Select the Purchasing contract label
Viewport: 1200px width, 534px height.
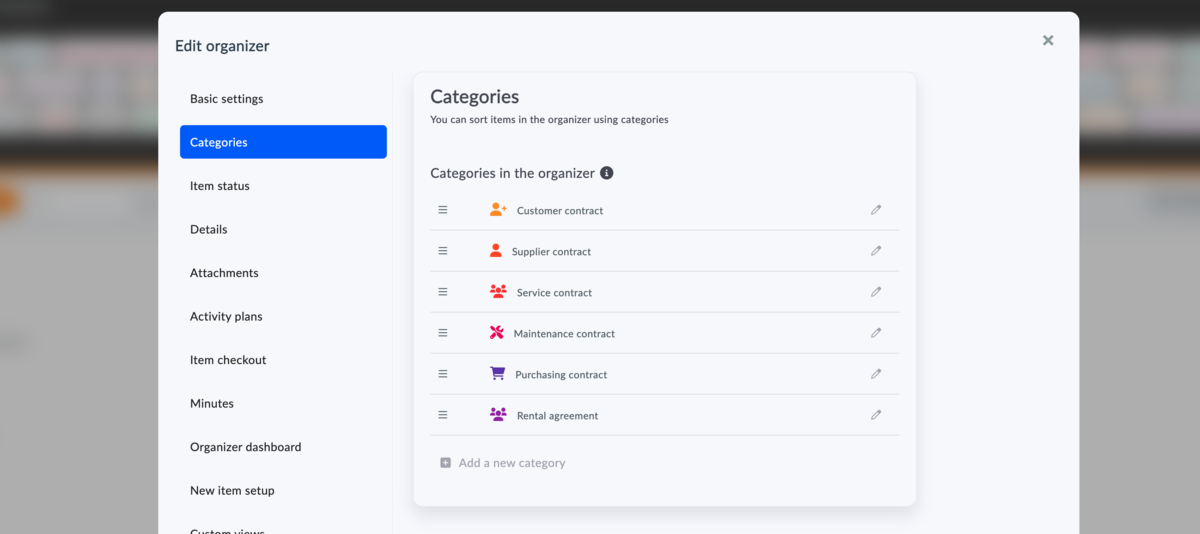561,375
